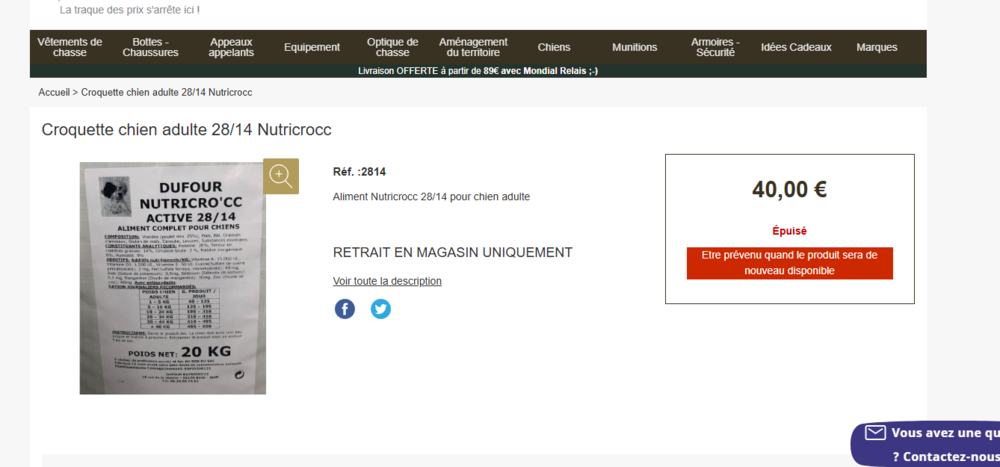The height and width of the screenshot is (467, 1000).
Task: Click Voir toute la description link
Action: [387, 281]
